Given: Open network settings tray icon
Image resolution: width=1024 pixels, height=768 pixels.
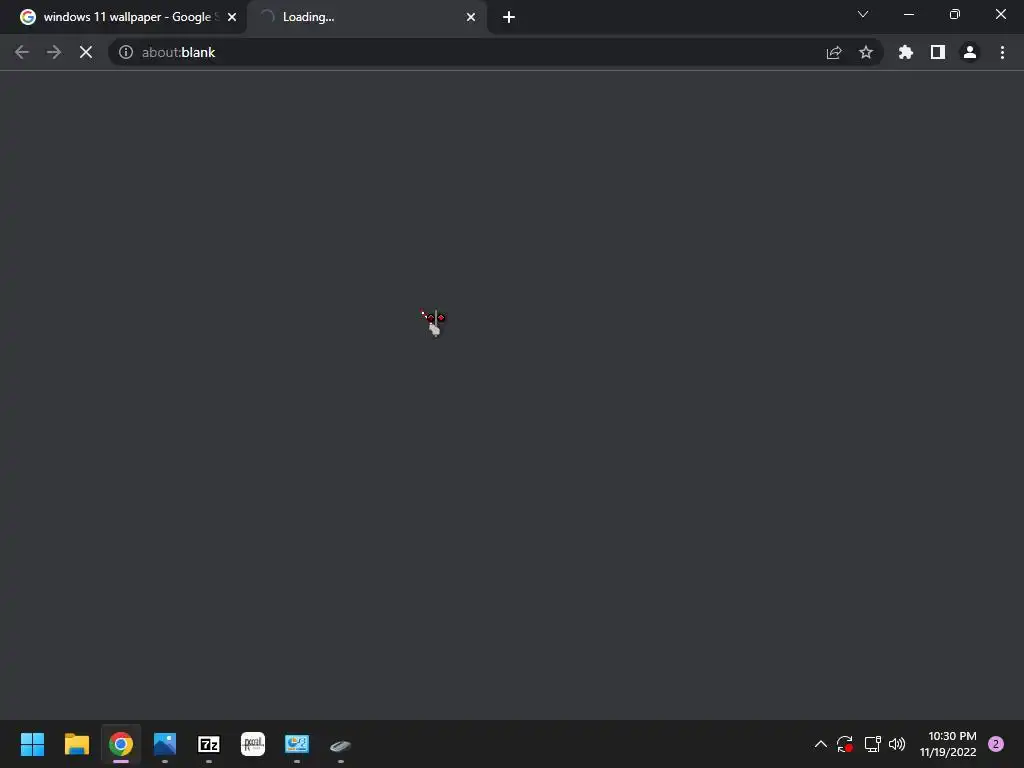Looking at the screenshot, I should tap(872, 744).
